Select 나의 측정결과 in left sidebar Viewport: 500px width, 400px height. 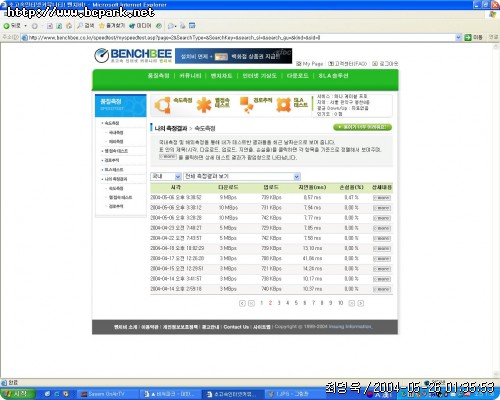[x=116, y=179]
